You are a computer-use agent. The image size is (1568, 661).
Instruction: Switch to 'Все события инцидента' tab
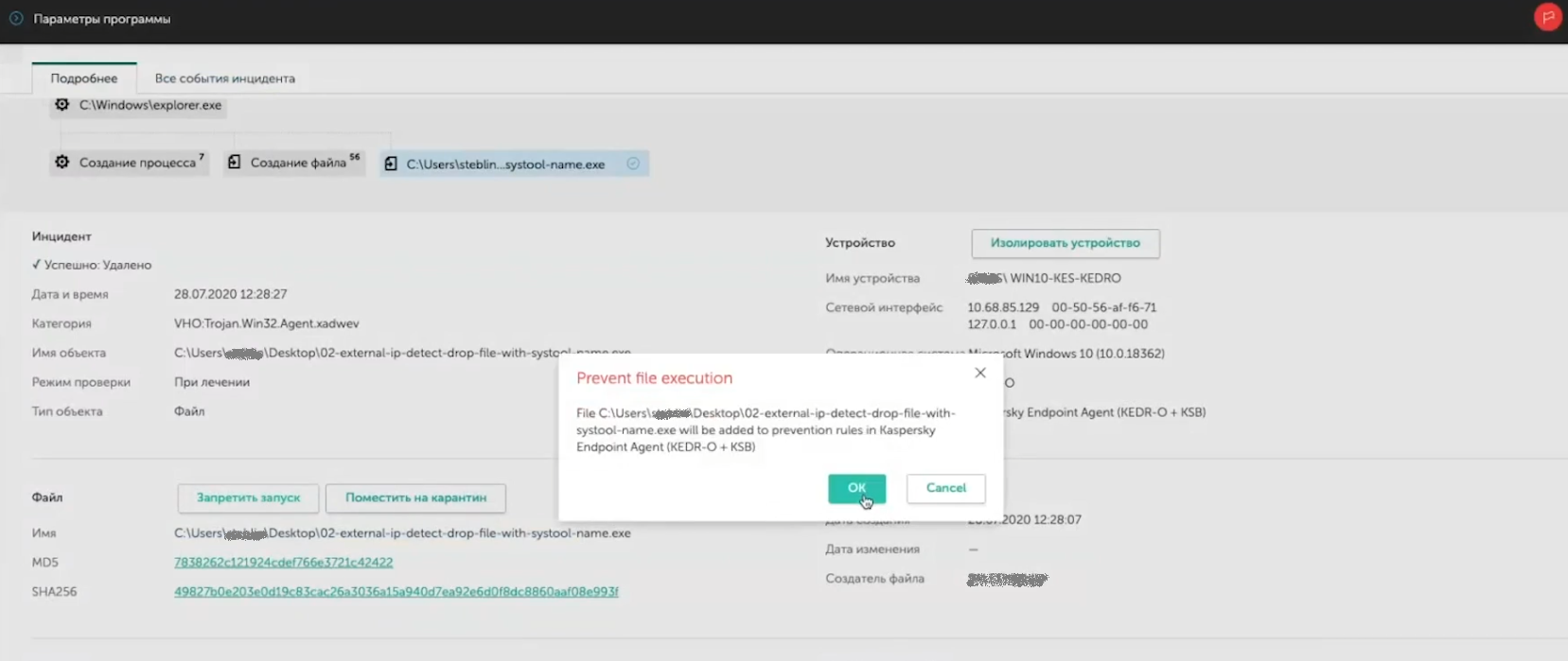pos(225,78)
